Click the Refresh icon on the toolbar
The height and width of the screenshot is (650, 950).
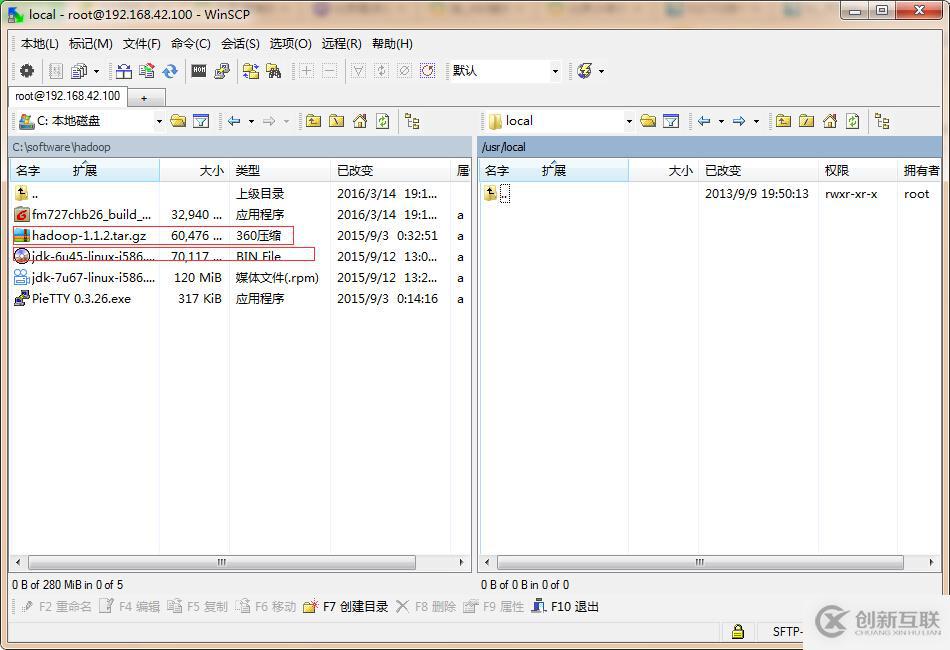click(170, 71)
